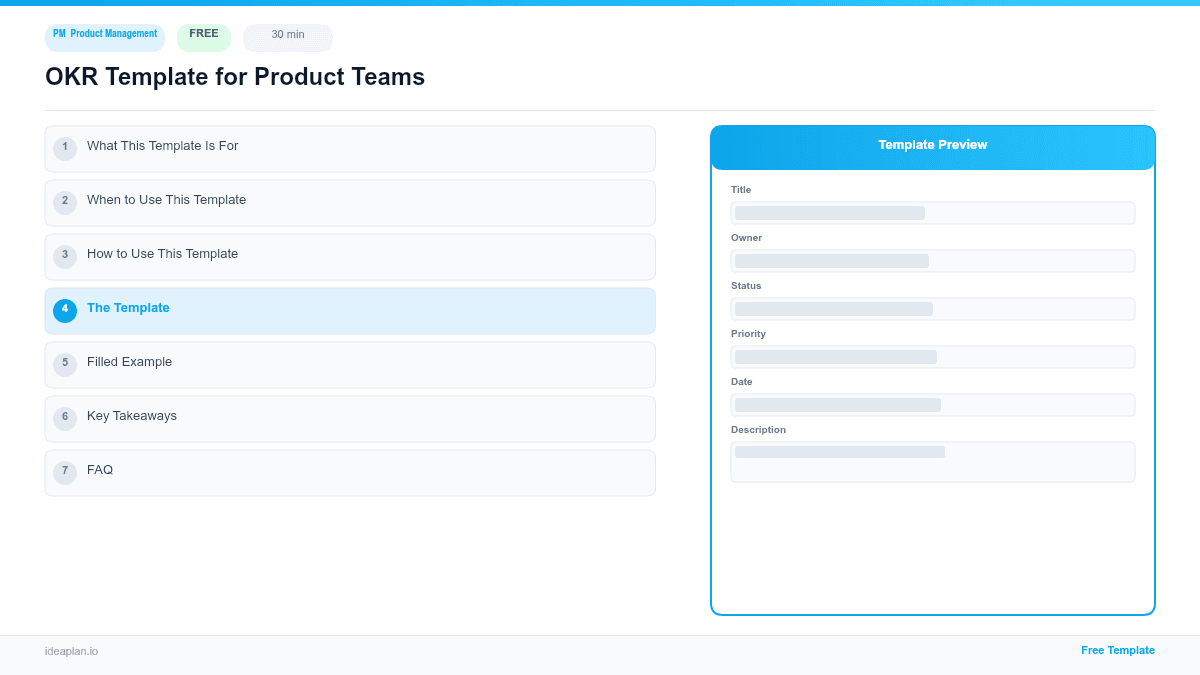
Task: Click the Free Template link
Action: 1118,650
